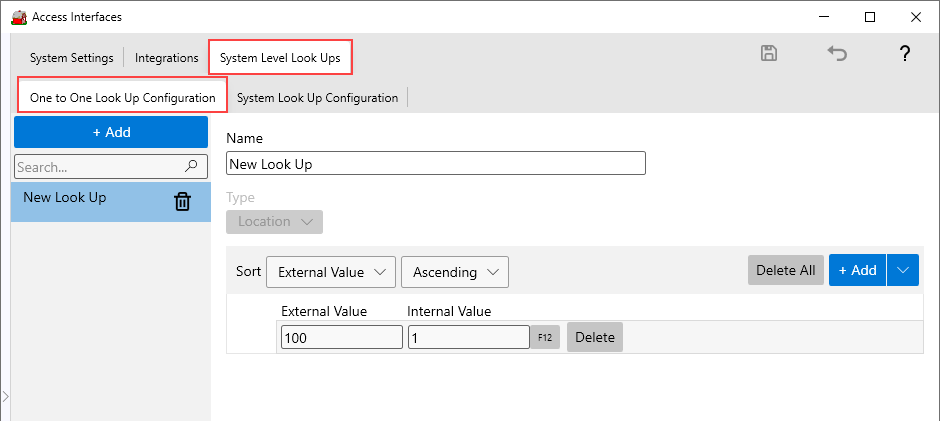The width and height of the screenshot is (940, 421).
Task: Expand the left edge panel arrow
Action: click(5, 398)
